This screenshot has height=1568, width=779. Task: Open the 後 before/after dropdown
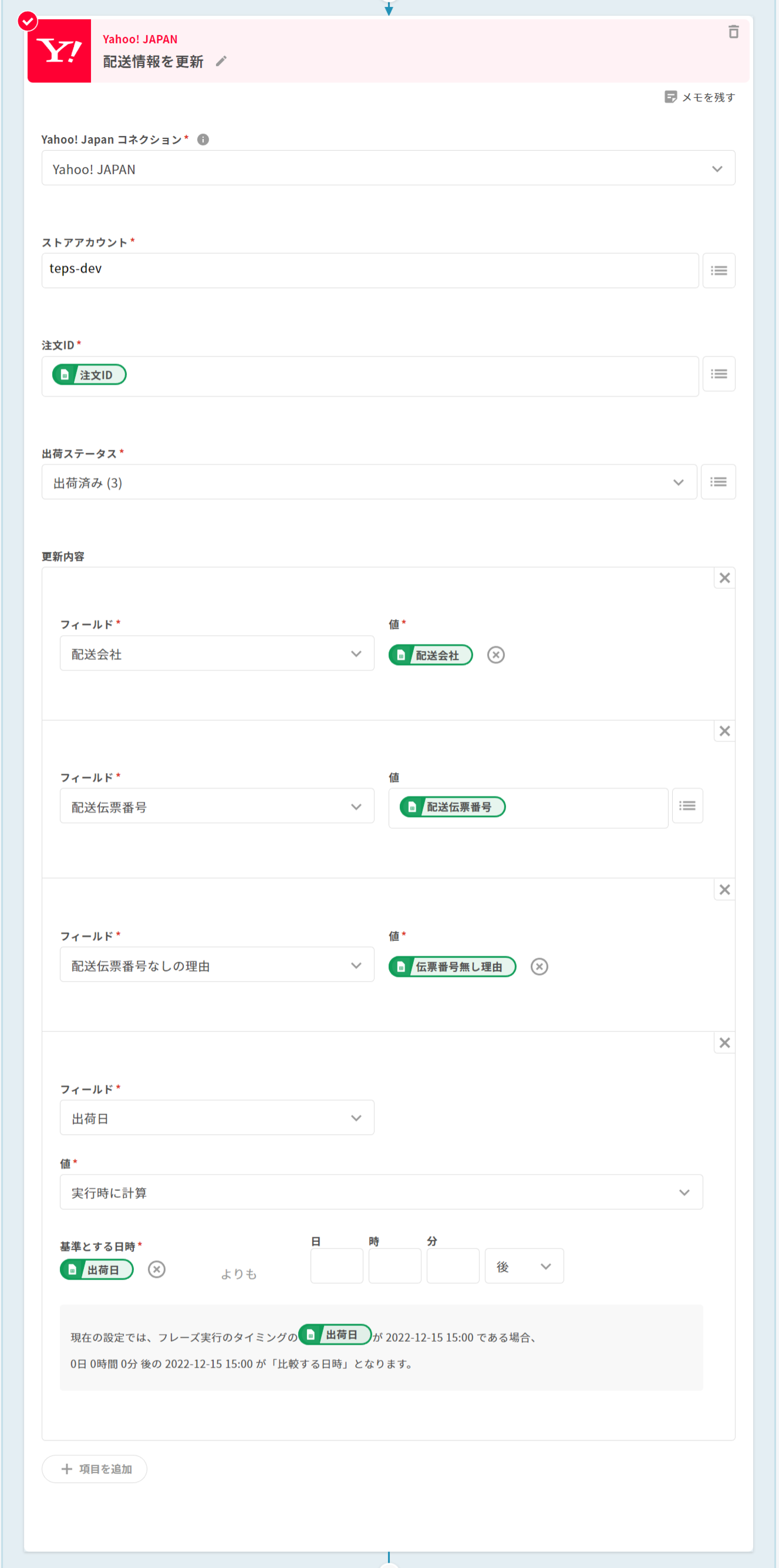click(x=524, y=1267)
